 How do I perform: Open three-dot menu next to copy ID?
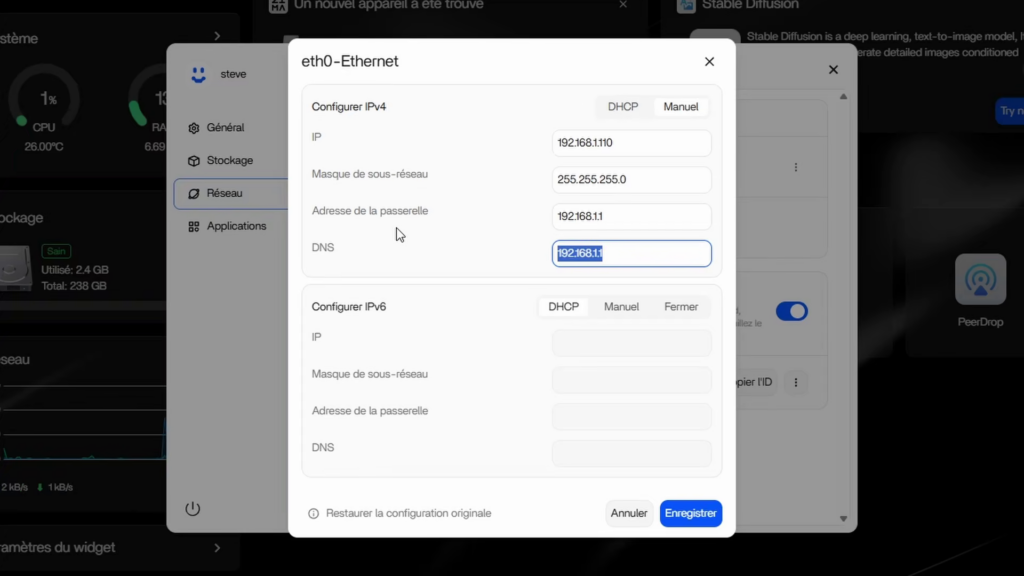796,382
